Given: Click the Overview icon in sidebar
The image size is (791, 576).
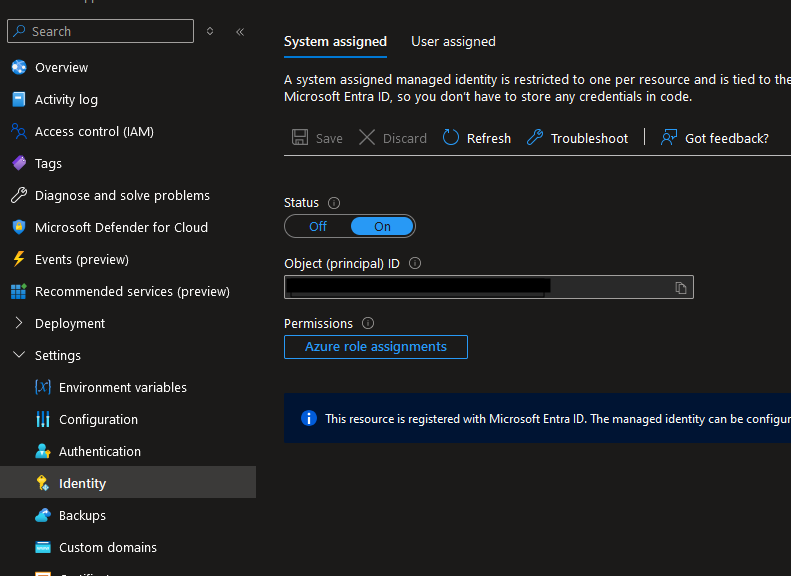Looking at the screenshot, I should [18, 67].
